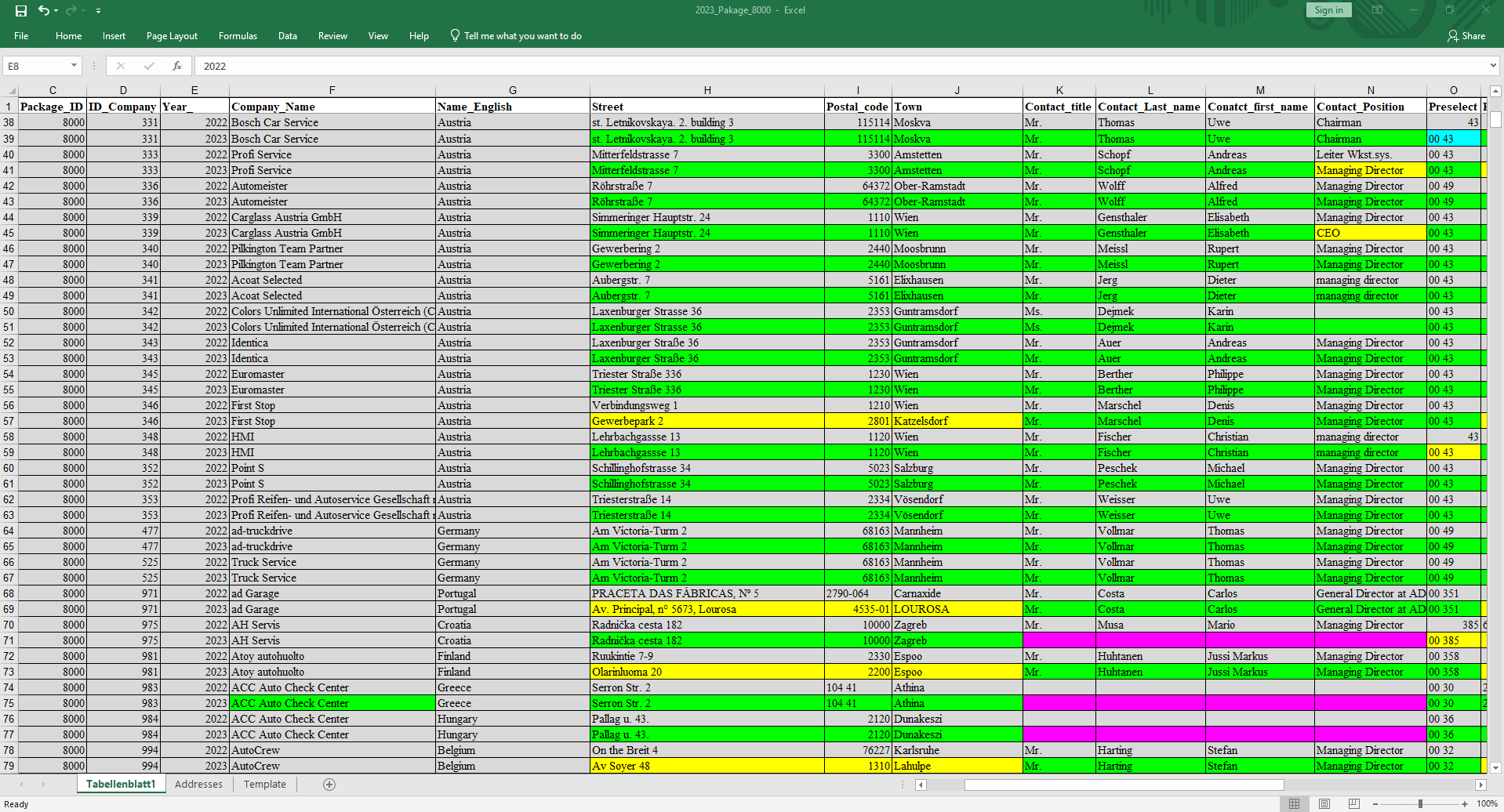The height and width of the screenshot is (812, 1504).
Task: Click vertical scrollbar down arrow
Action: click(1495, 767)
